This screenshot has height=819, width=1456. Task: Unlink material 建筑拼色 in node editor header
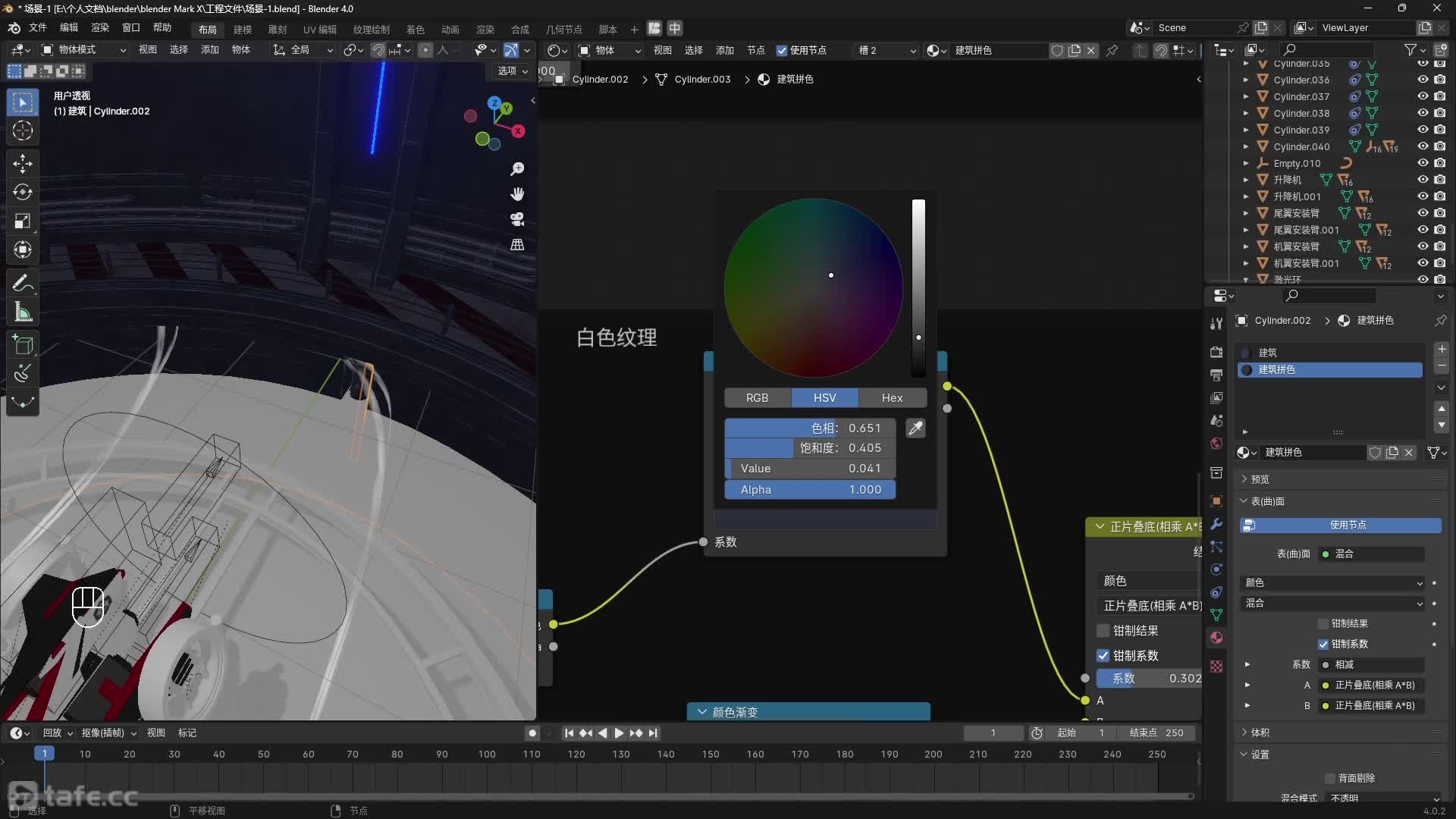point(1090,50)
